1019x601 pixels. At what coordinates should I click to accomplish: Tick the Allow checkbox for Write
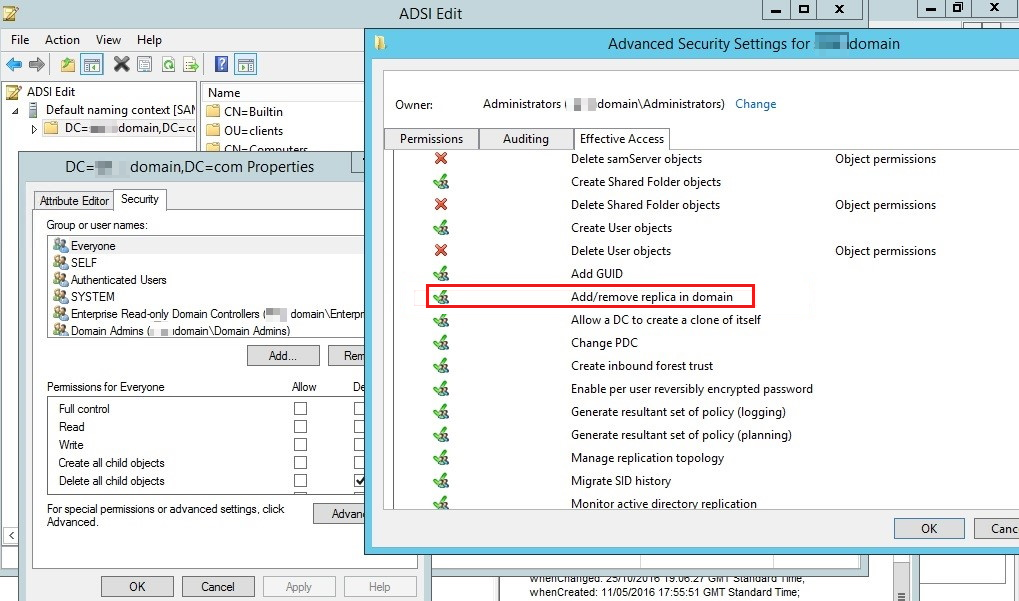pos(300,444)
